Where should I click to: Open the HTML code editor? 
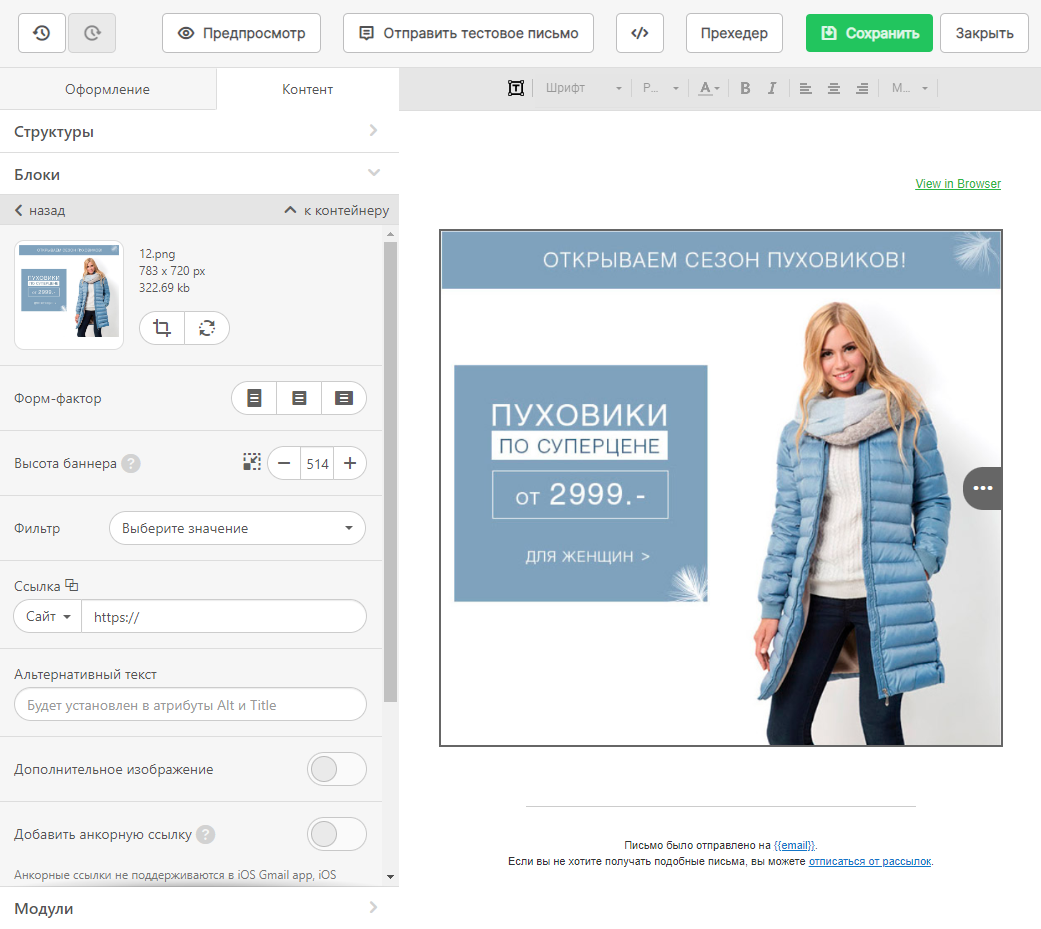(640, 33)
